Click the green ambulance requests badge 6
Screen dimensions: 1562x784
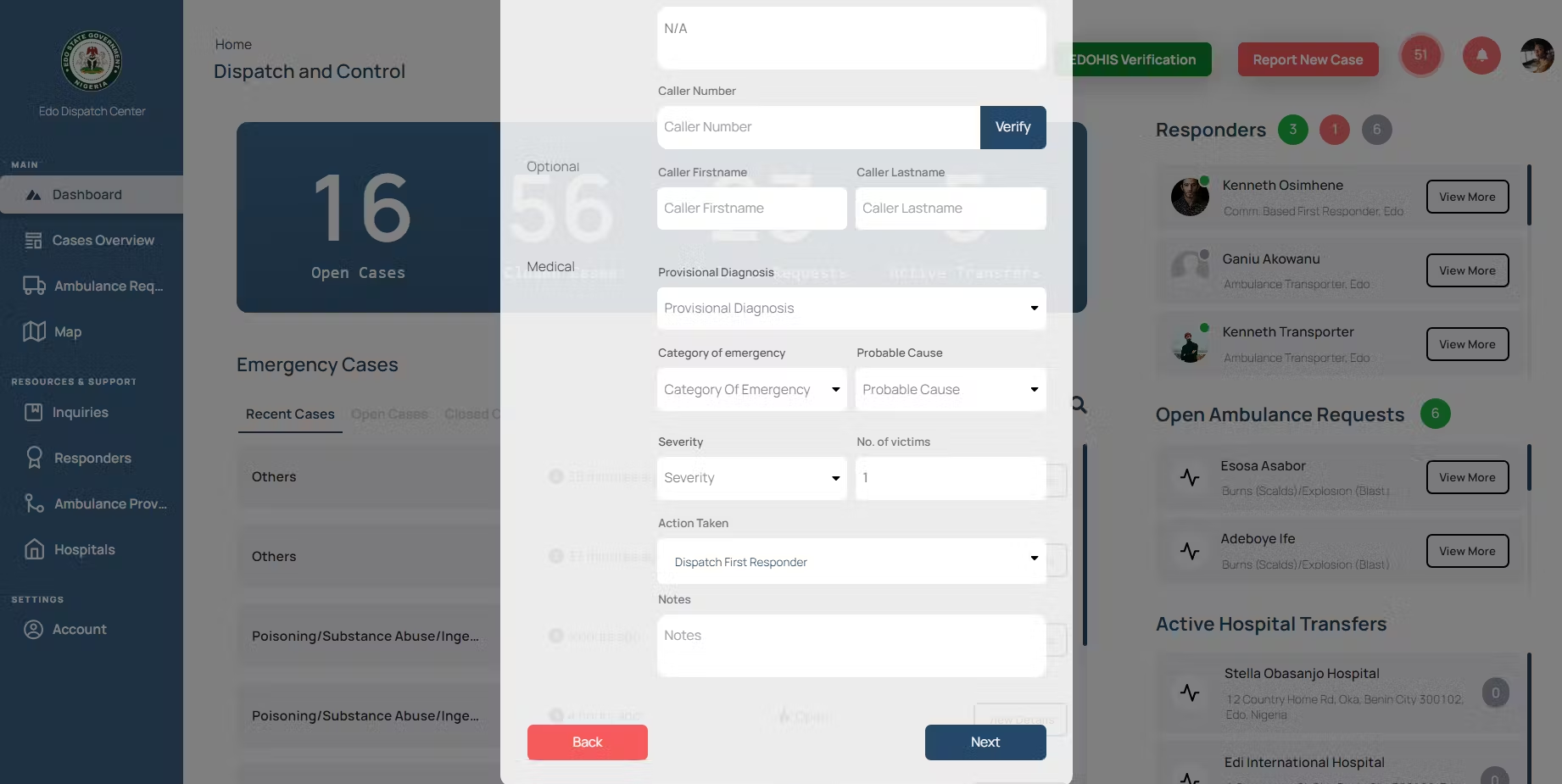coord(1436,414)
